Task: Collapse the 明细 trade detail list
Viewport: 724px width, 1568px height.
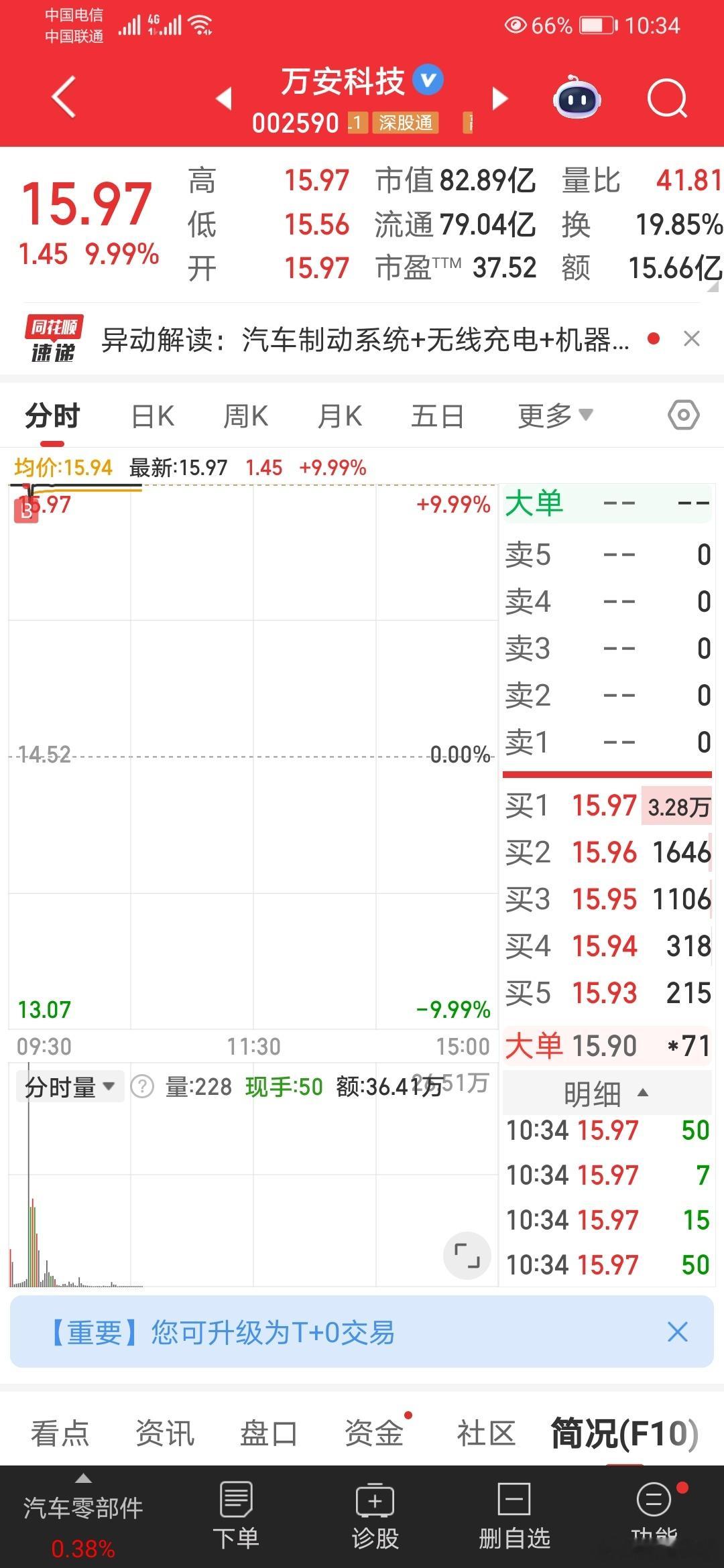Action: pyautogui.click(x=607, y=1094)
